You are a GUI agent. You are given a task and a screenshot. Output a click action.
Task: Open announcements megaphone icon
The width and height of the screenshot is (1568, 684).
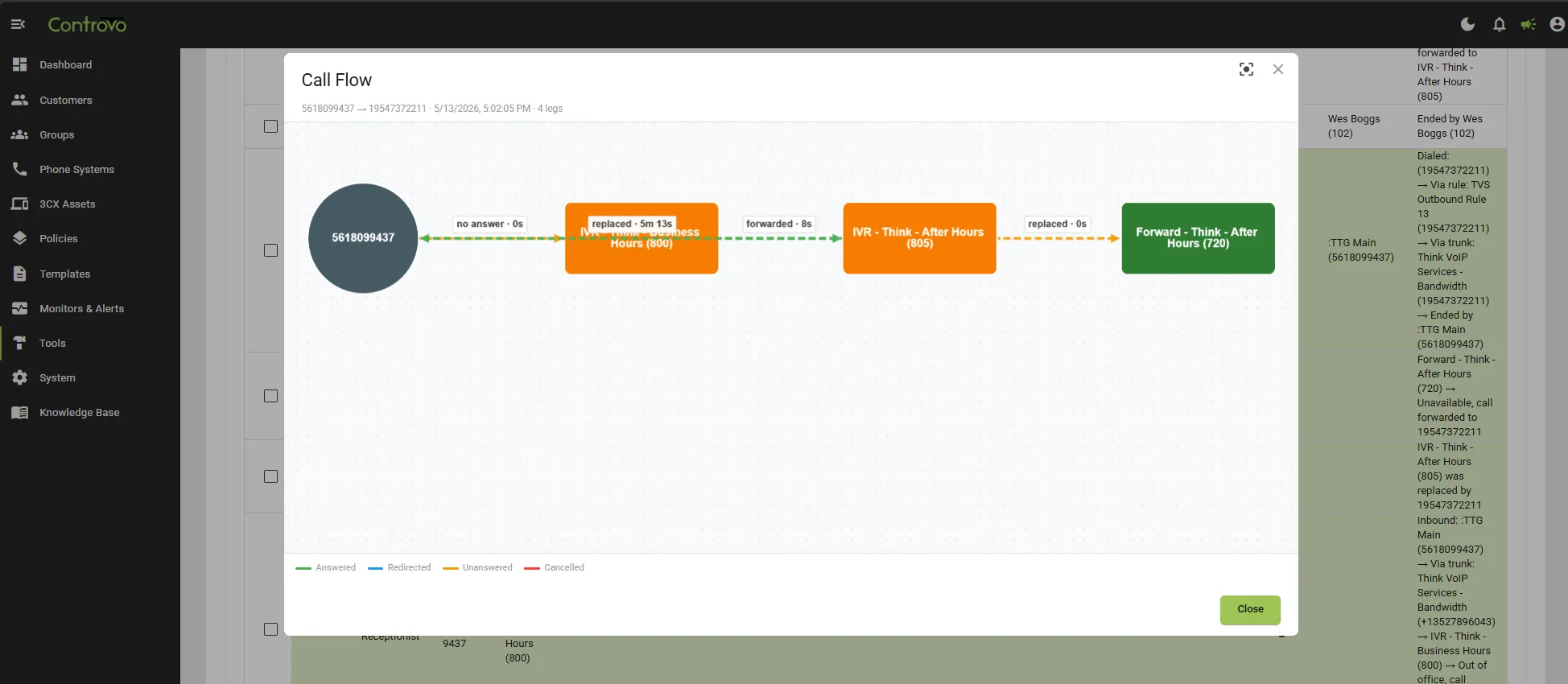pos(1528,25)
